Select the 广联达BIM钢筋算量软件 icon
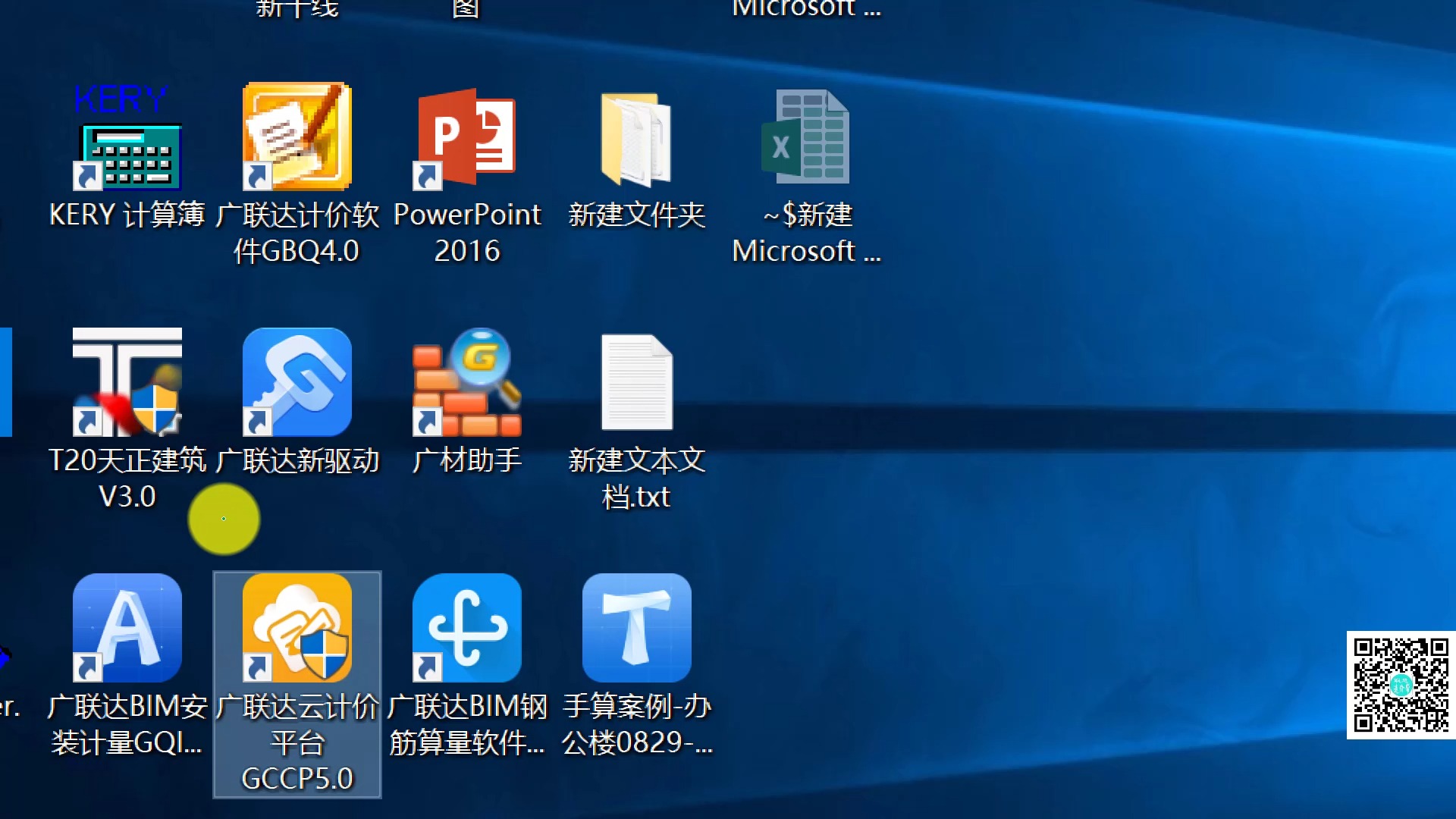This screenshot has width=1456, height=819. [x=467, y=628]
